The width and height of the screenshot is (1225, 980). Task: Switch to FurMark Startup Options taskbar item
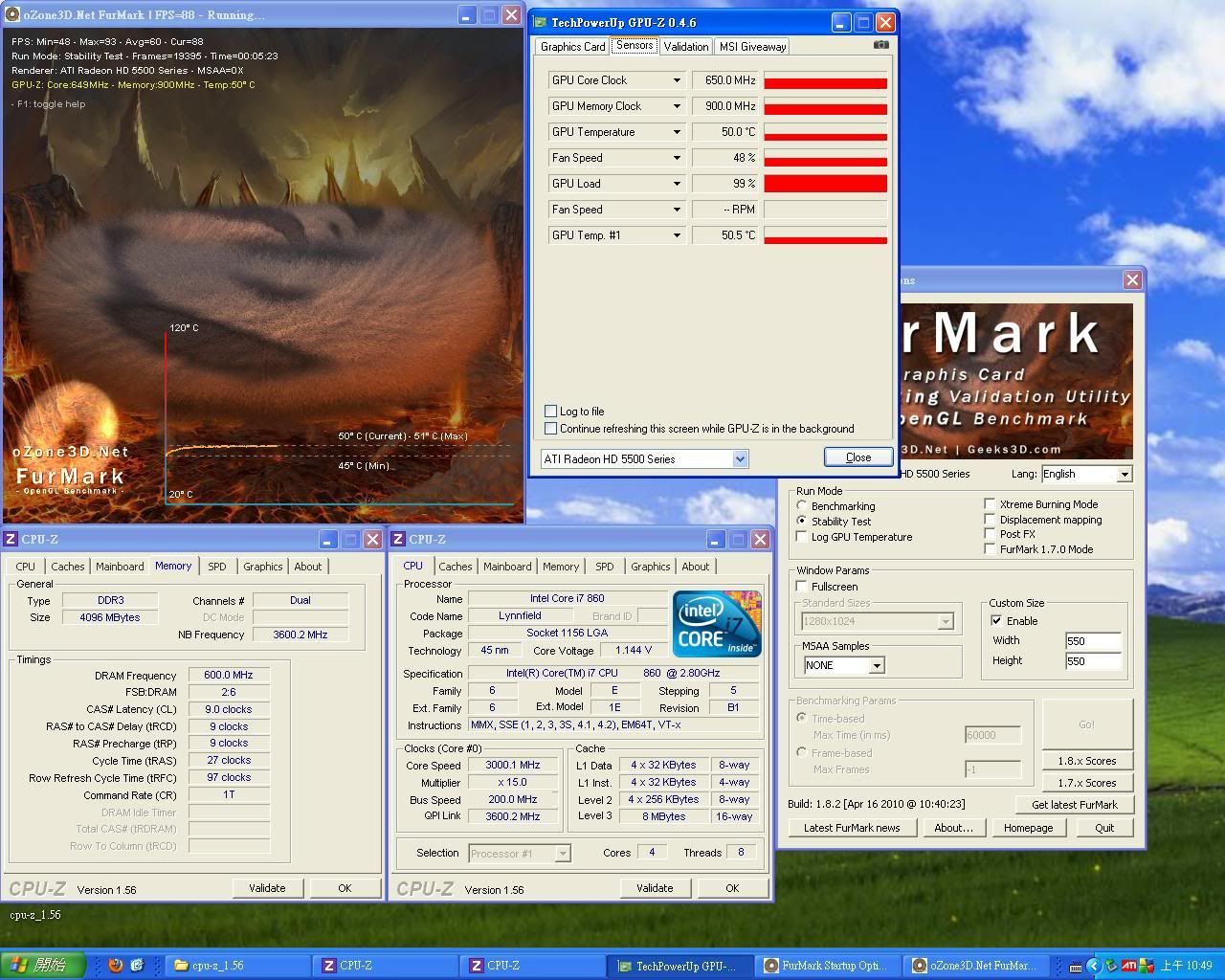828,965
